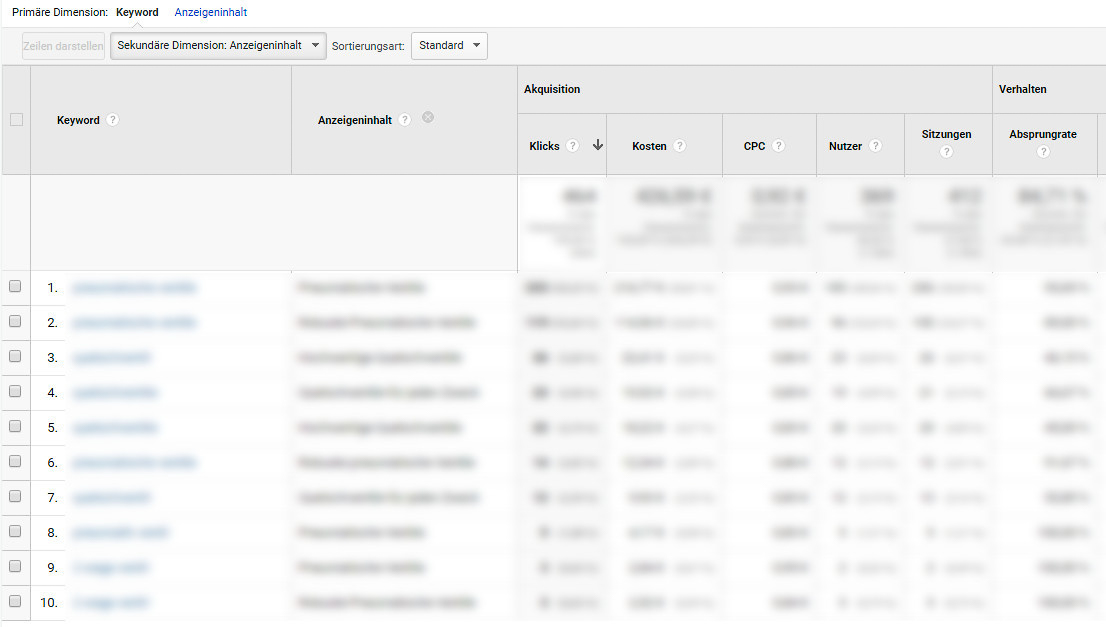Click help icon beside Anzeigeninhalt column header
Screen dimensions: 1106x627
(405, 120)
